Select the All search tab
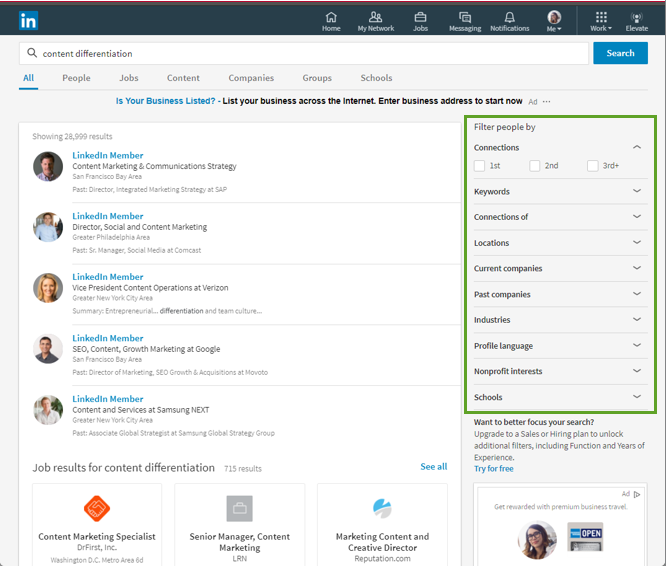Image resolution: width=666 pixels, height=566 pixels. (28, 78)
